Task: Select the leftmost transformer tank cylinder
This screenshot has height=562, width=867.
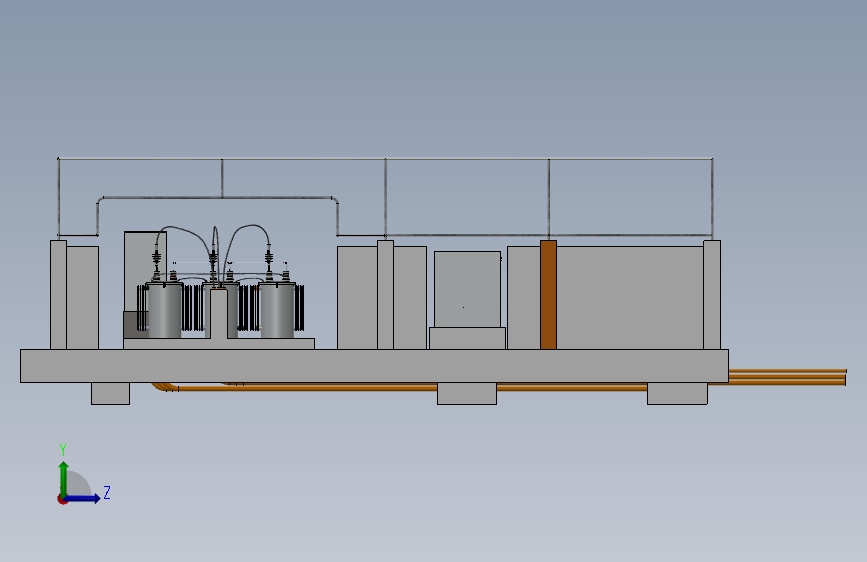Action: point(165,310)
